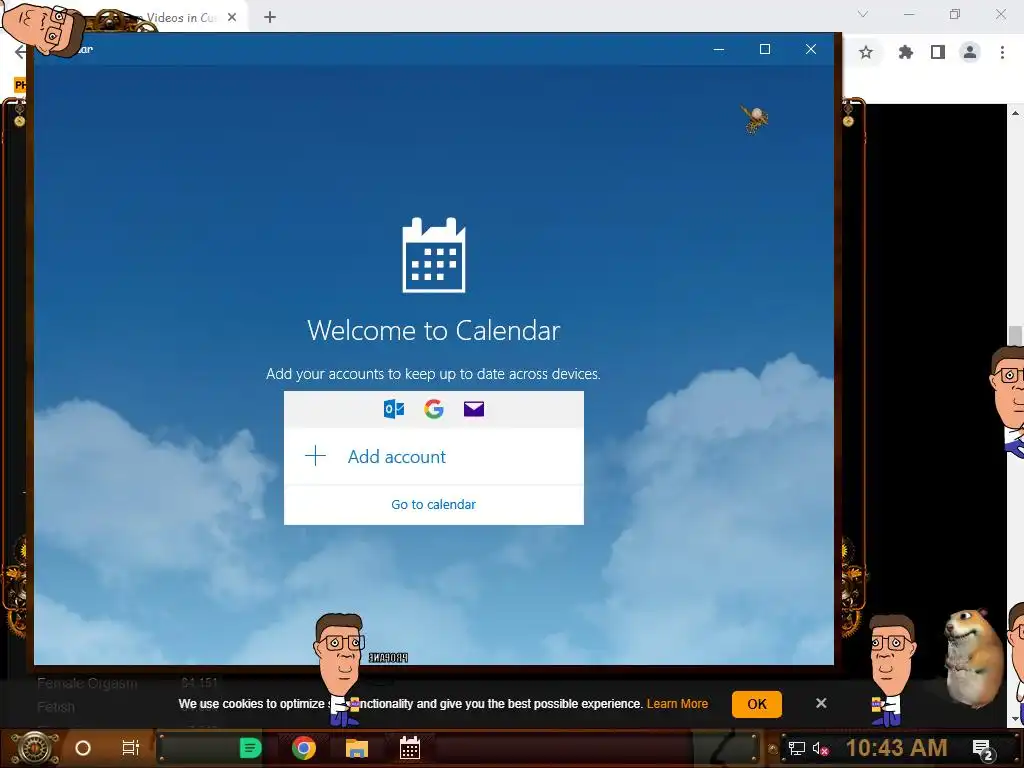This screenshot has height=768, width=1024.
Task: Launch Chrome from the taskbar
Action: [x=304, y=748]
